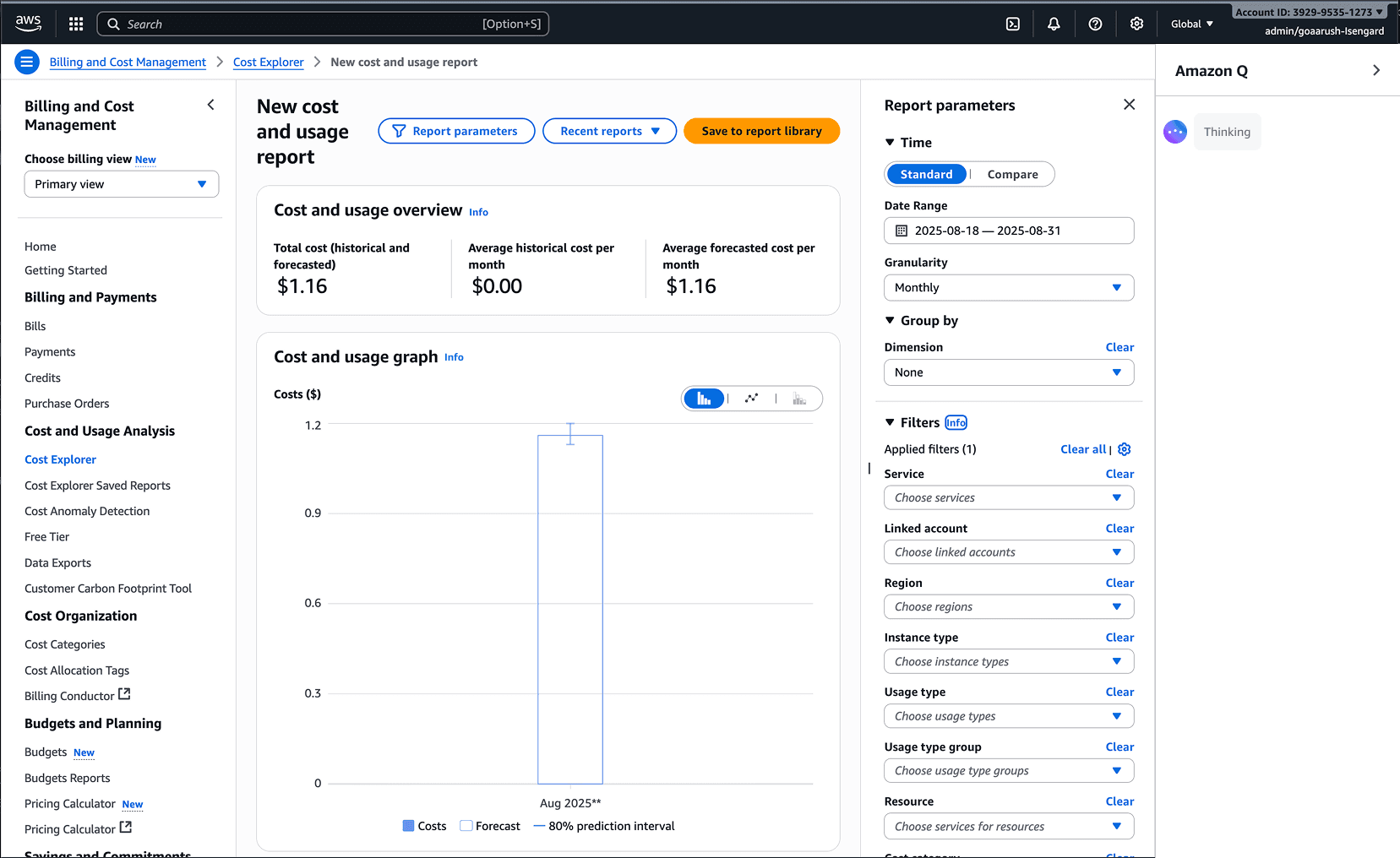Viewport: 1400px width, 858px height.
Task: Open the Choose linked accounts dropdown
Action: coord(1009,552)
